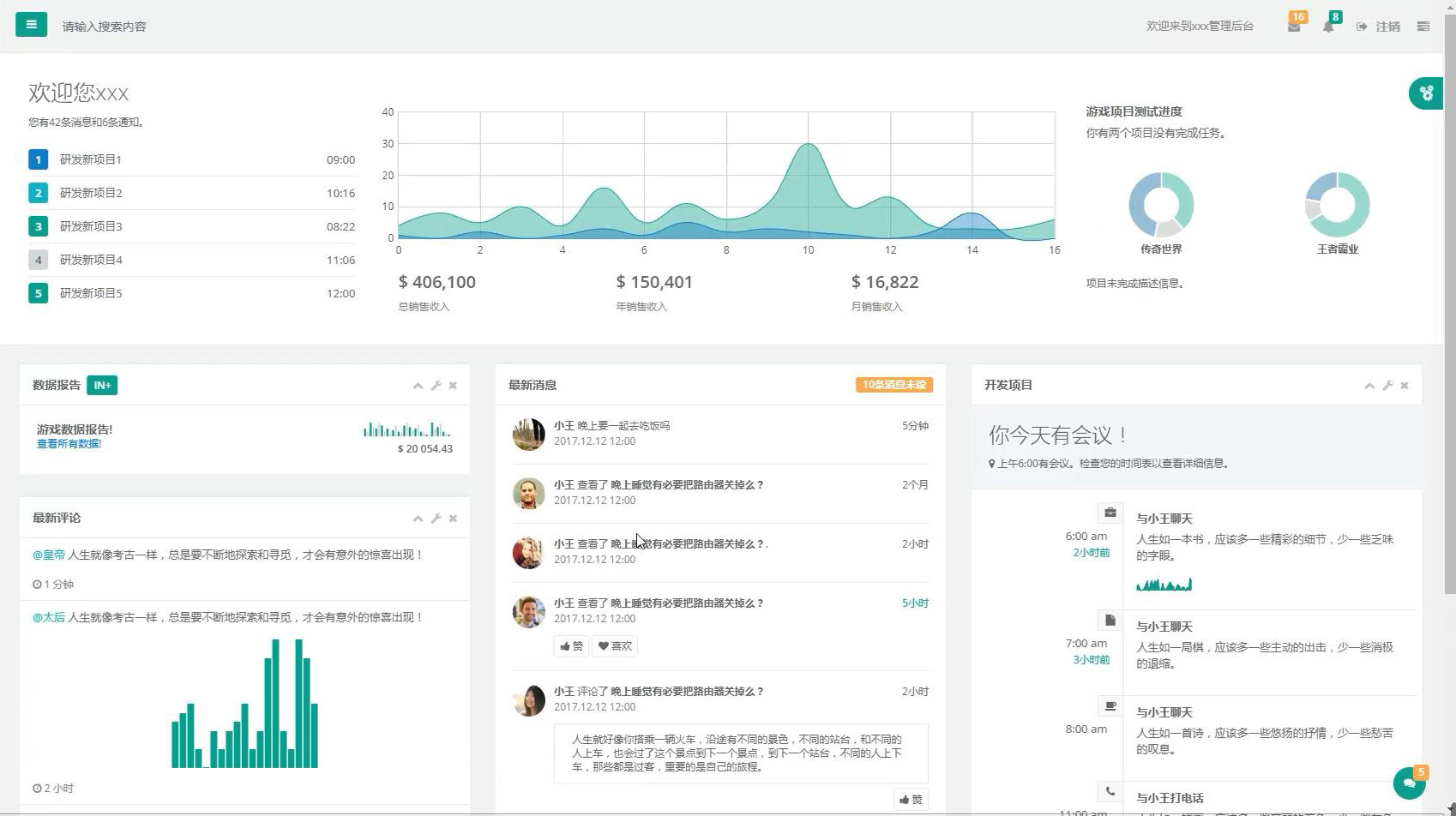
Task: Click the green hamburger menu button
Action: click(x=31, y=25)
